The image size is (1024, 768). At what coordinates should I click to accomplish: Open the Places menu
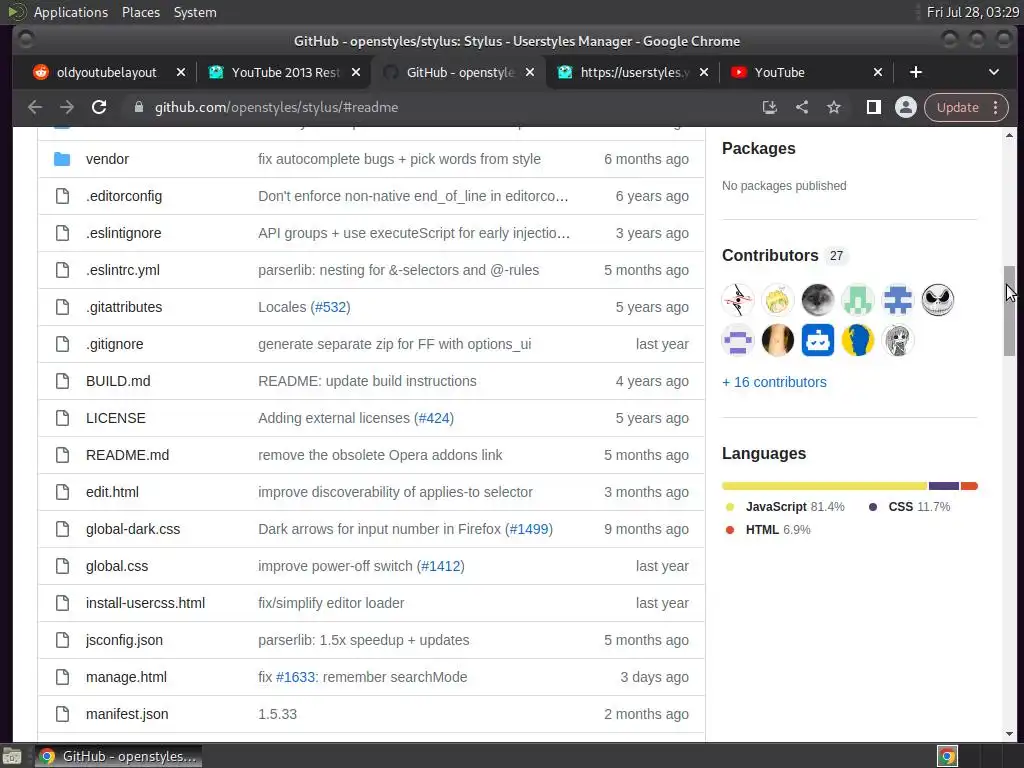pyautogui.click(x=141, y=12)
